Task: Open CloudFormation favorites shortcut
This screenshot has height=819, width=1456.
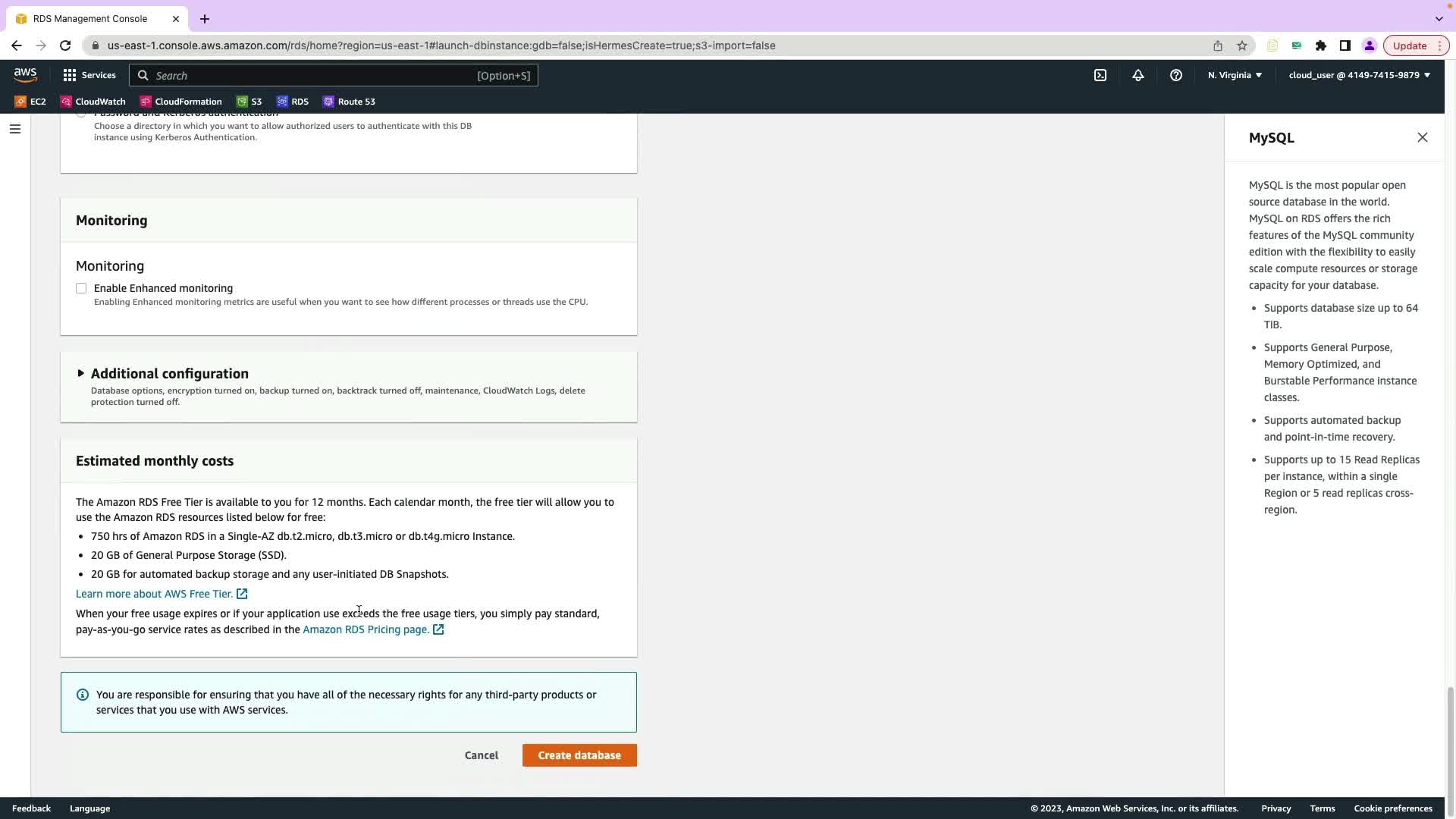Action: pyautogui.click(x=181, y=102)
